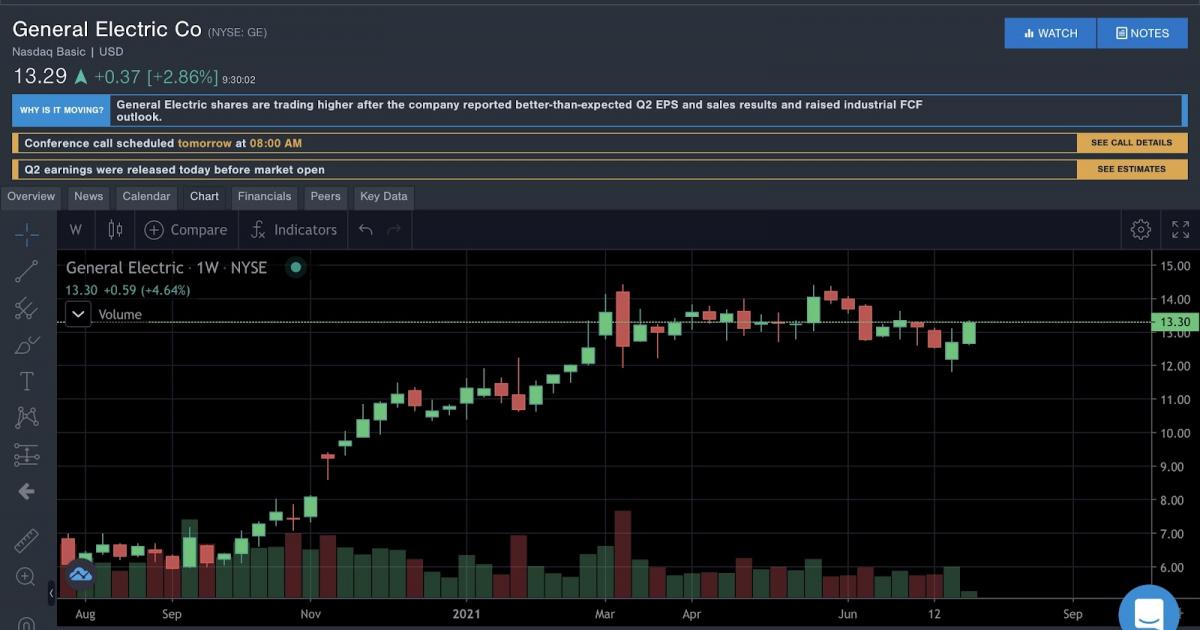Image resolution: width=1200 pixels, height=630 pixels.
Task: Click the undo arrow
Action: (366, 230)
